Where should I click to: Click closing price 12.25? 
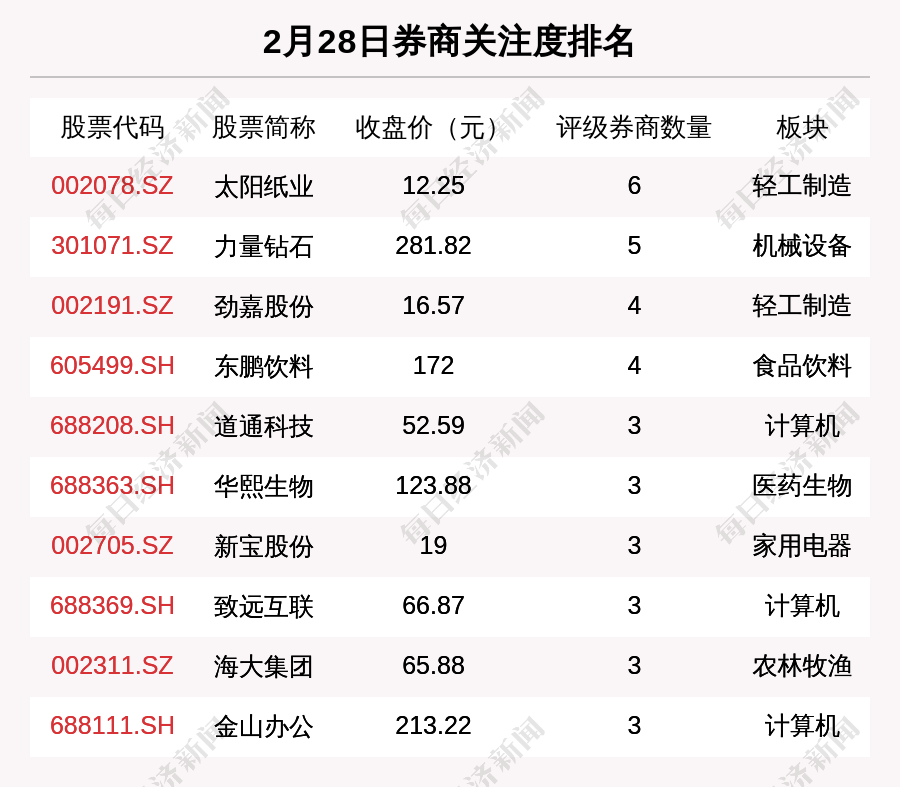coord(433,186)
